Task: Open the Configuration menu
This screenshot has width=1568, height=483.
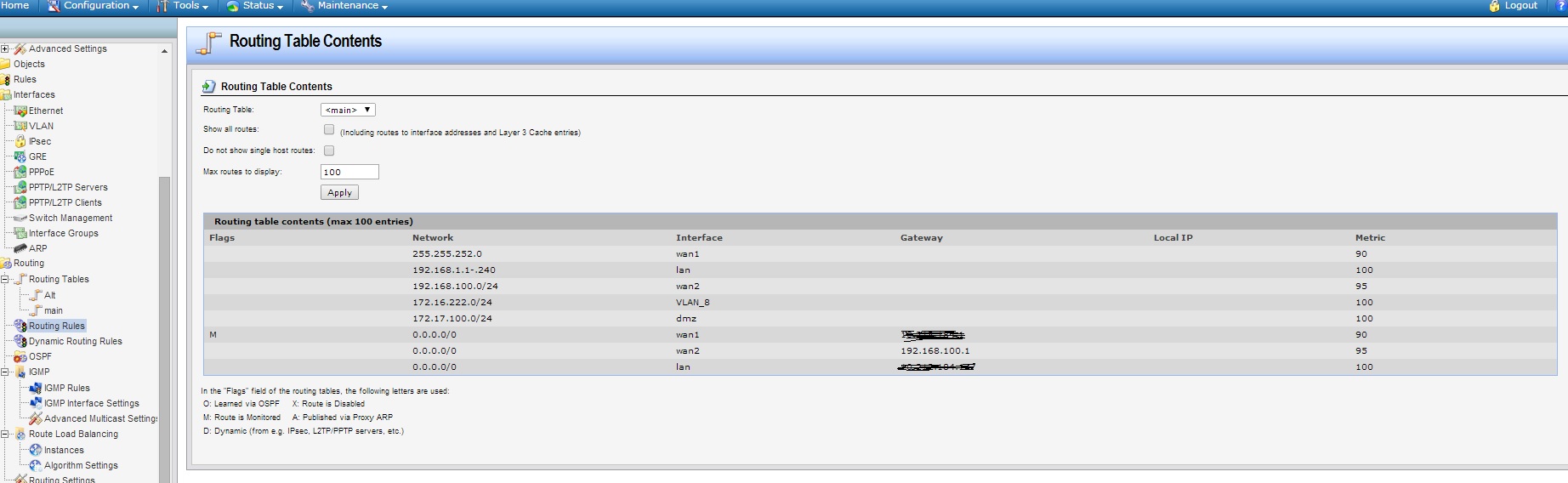Action: [x=93, y=6]
